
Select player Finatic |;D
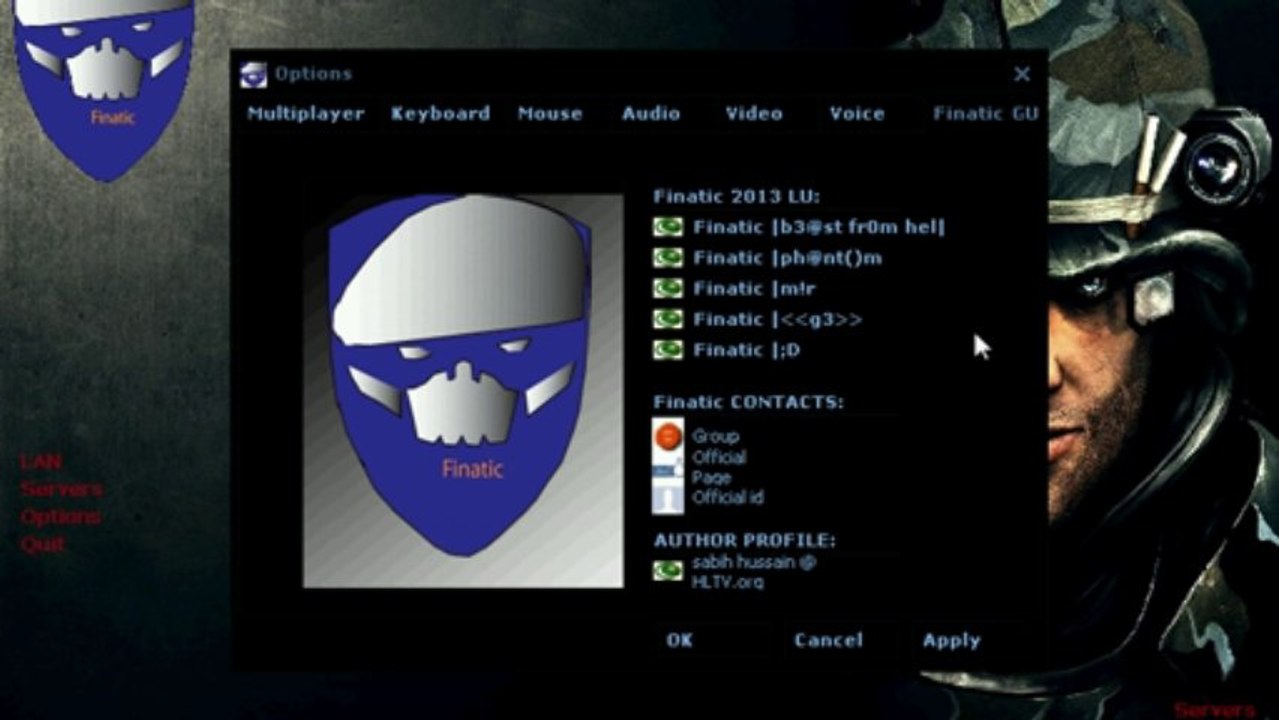[x=746, y=350]
